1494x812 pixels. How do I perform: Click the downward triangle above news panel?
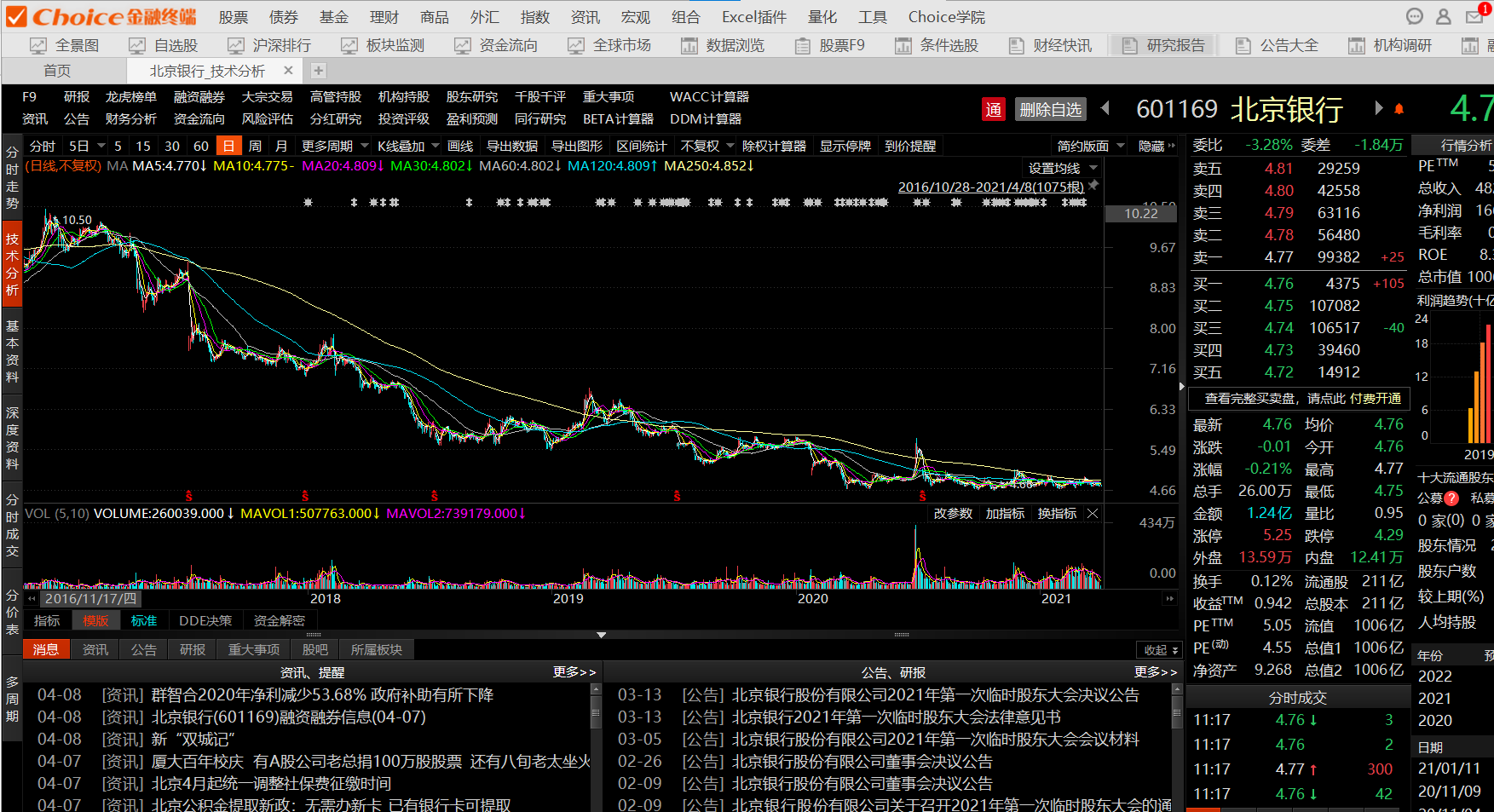tap(602, 635)
